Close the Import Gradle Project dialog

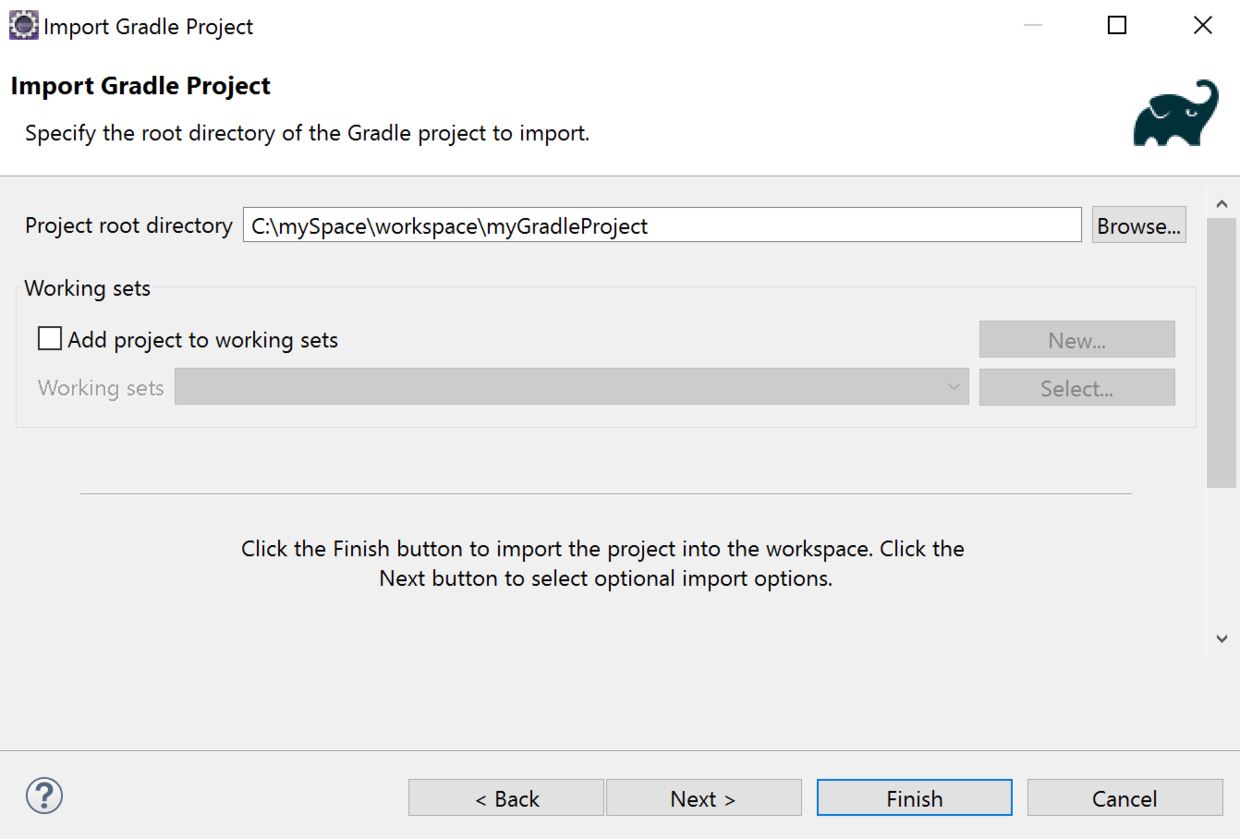point(1203,26)
